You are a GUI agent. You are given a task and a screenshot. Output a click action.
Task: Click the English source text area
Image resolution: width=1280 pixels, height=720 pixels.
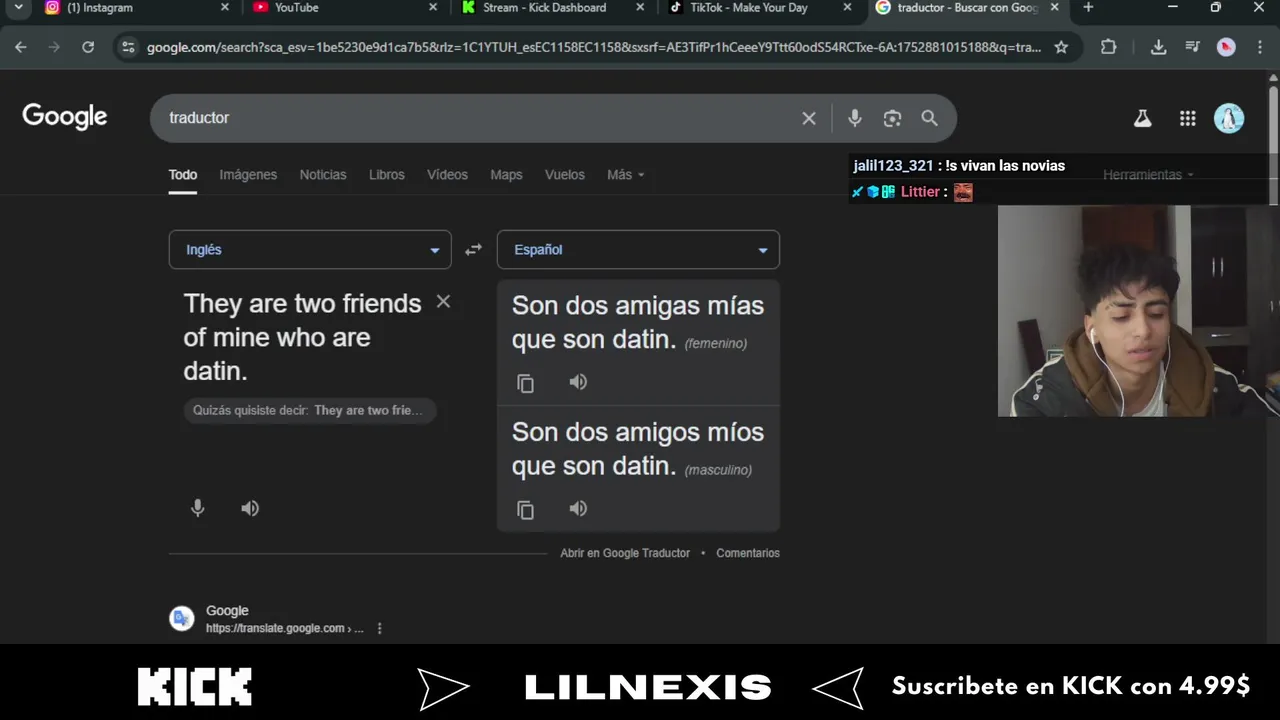[303, 337]
